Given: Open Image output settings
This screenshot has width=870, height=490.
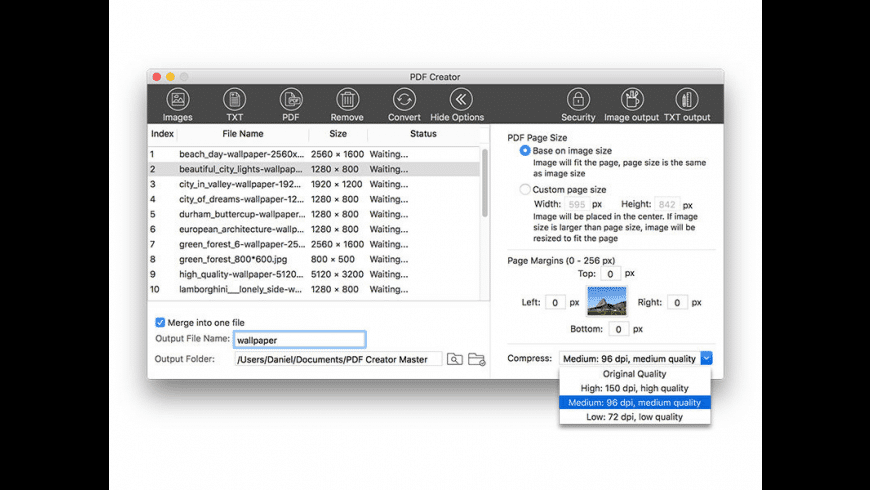Looking at the screenshot, I should pyautogui.click(x=631, y=100).
